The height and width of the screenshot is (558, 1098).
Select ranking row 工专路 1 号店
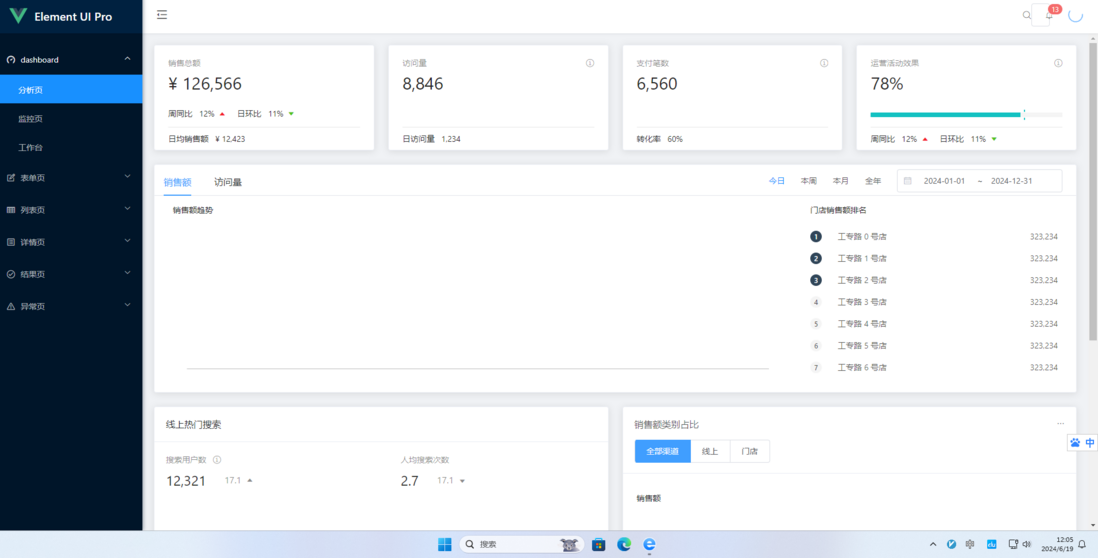coord(933,258)
